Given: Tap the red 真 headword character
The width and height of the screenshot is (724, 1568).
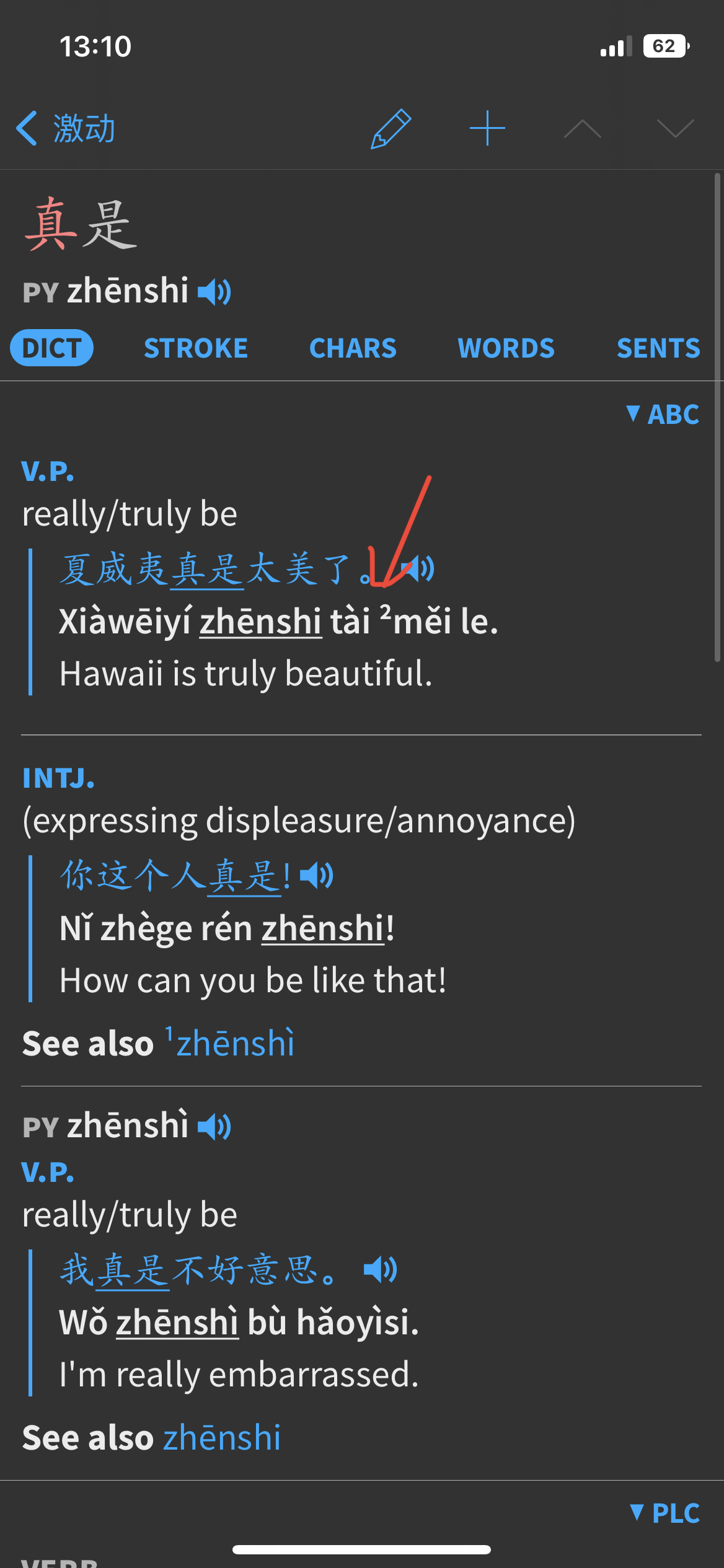Looking at the screenshot, I should click(x=51, y=224).
